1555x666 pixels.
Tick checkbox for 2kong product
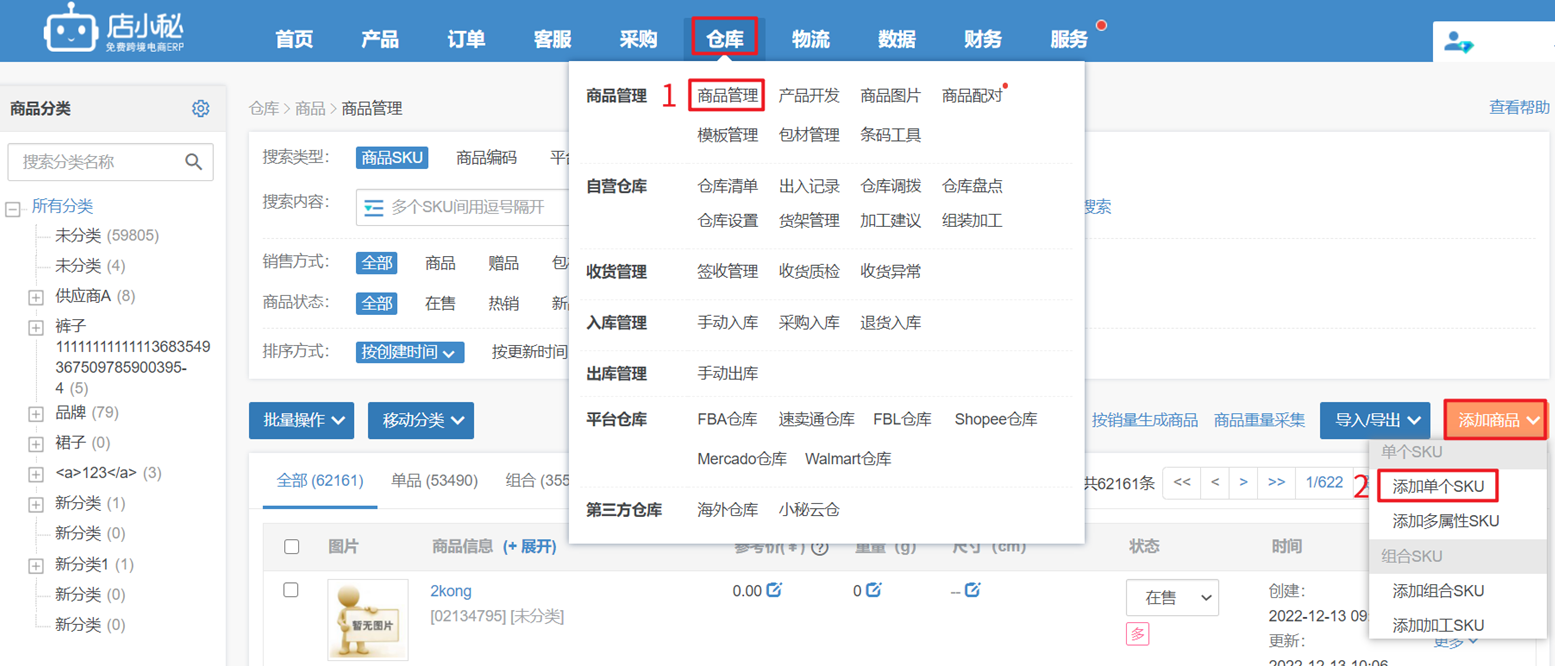tap(291, 590)
